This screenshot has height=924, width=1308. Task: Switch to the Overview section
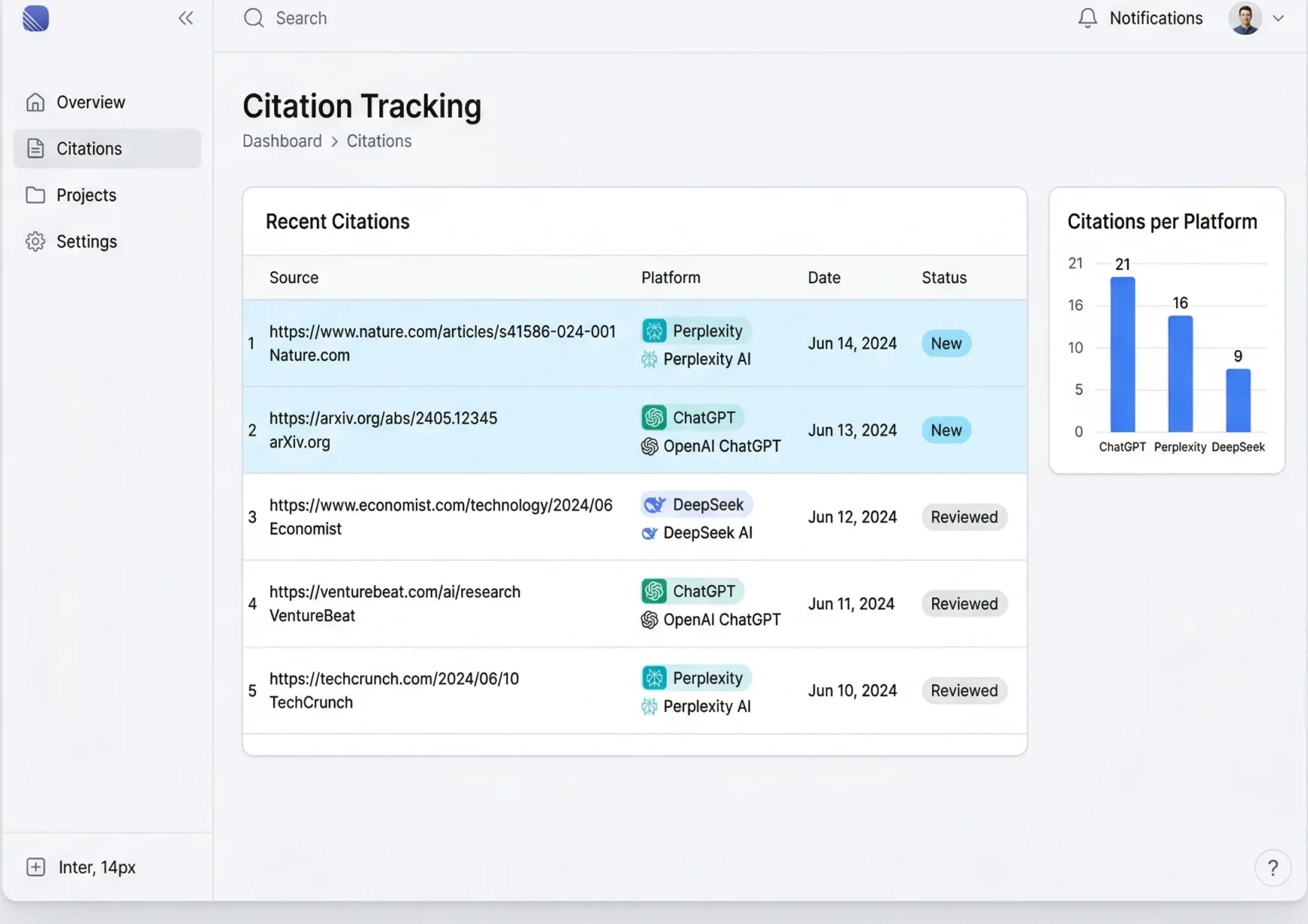tap(90, 102)
